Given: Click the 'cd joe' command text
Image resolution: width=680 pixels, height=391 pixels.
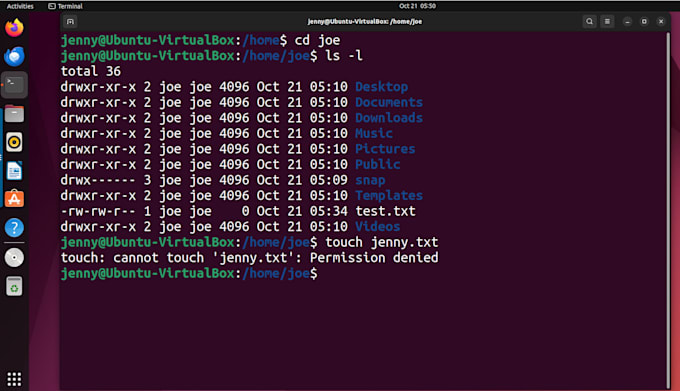Looking at the screenshot, I should 317,40.
